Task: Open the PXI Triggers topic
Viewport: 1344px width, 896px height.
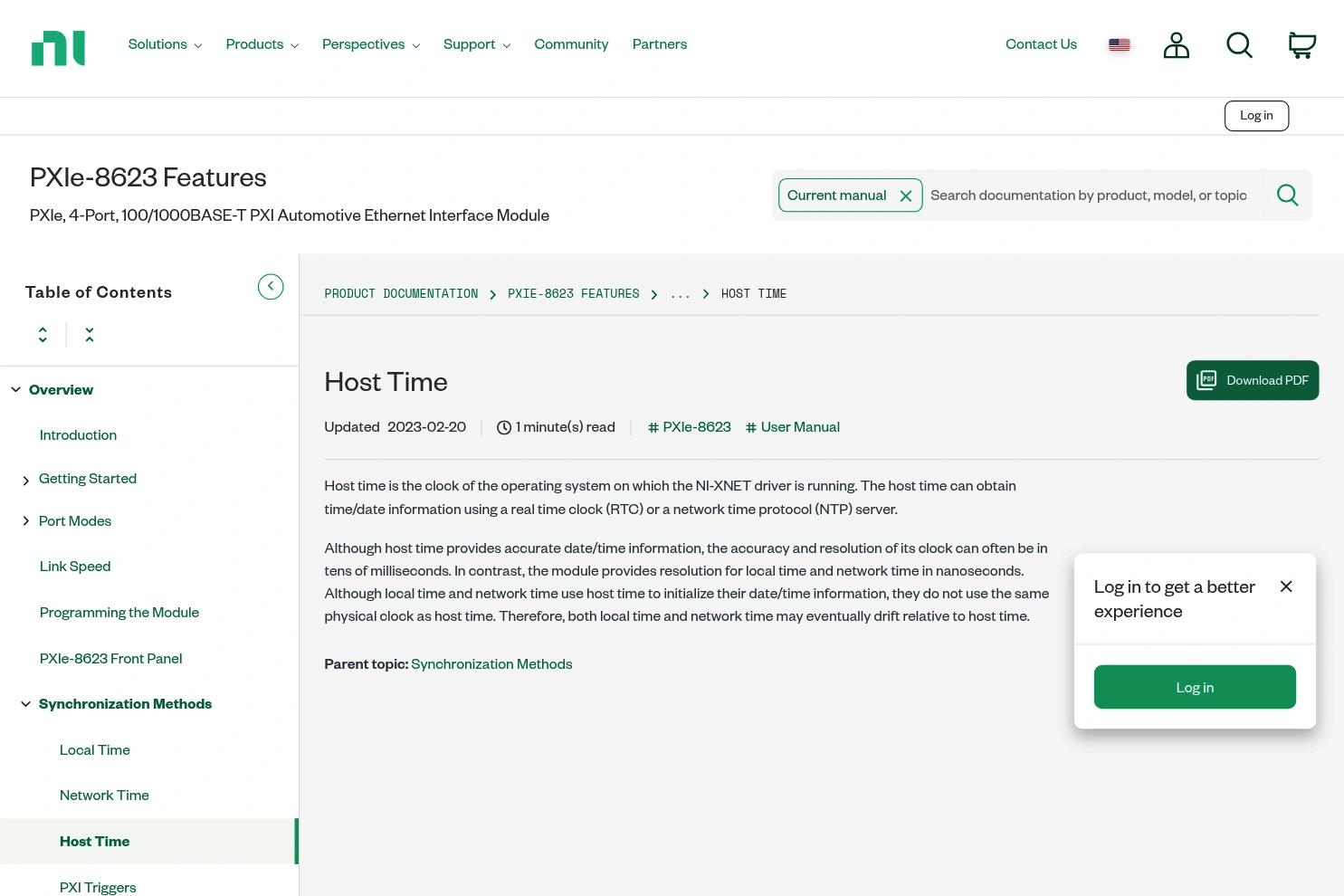Action: click(x=98, y=887)
